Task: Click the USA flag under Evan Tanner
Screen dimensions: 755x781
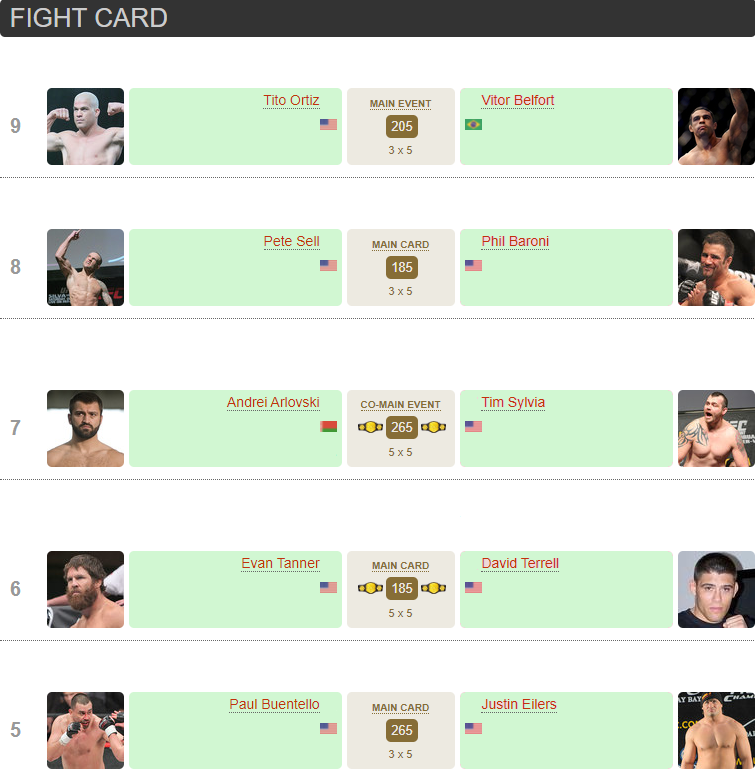Action: [328, 588]
